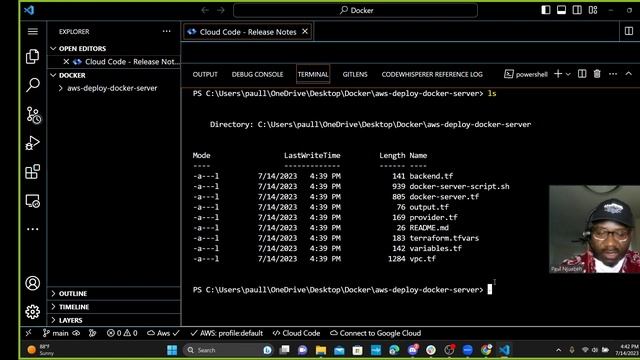
Task: Open Google Chrome from the taskbar
Action: (x=486, y=350)
